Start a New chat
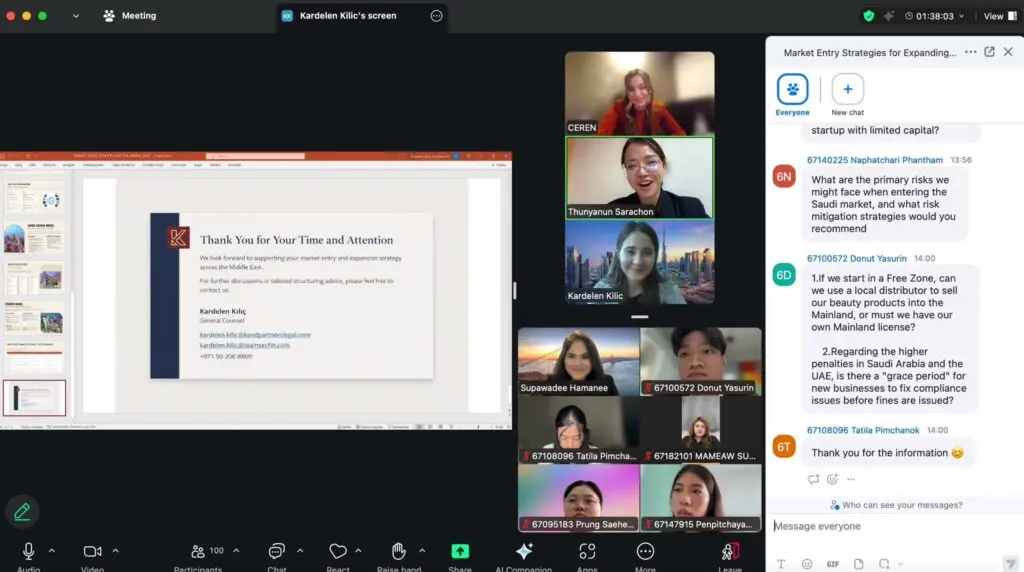 coord(847,90)
